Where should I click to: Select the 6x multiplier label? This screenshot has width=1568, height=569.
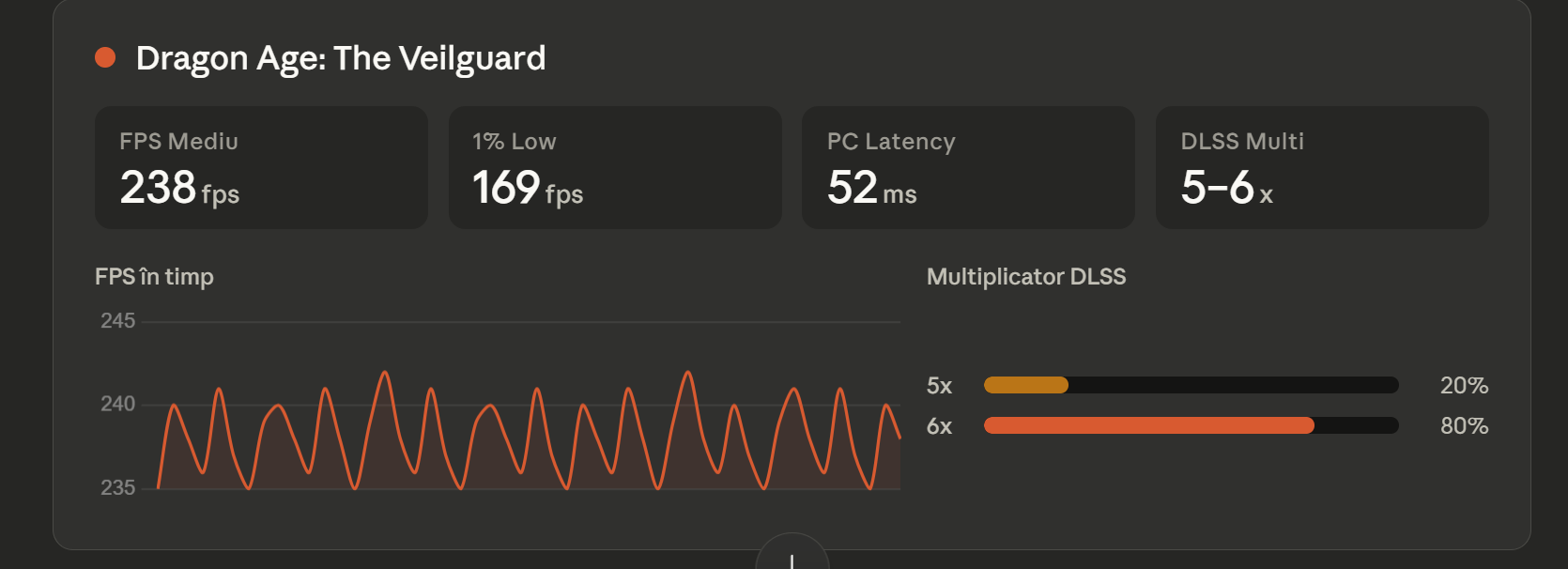[939, 426]
